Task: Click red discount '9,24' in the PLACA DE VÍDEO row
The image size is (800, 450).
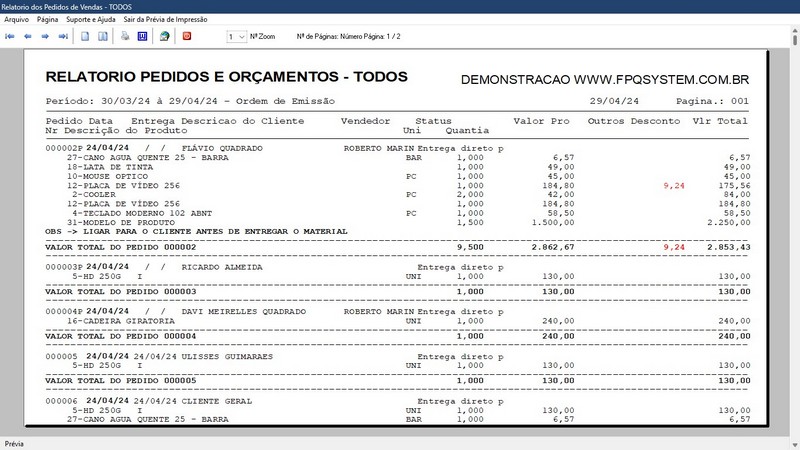Action: (x=674, y=186)
